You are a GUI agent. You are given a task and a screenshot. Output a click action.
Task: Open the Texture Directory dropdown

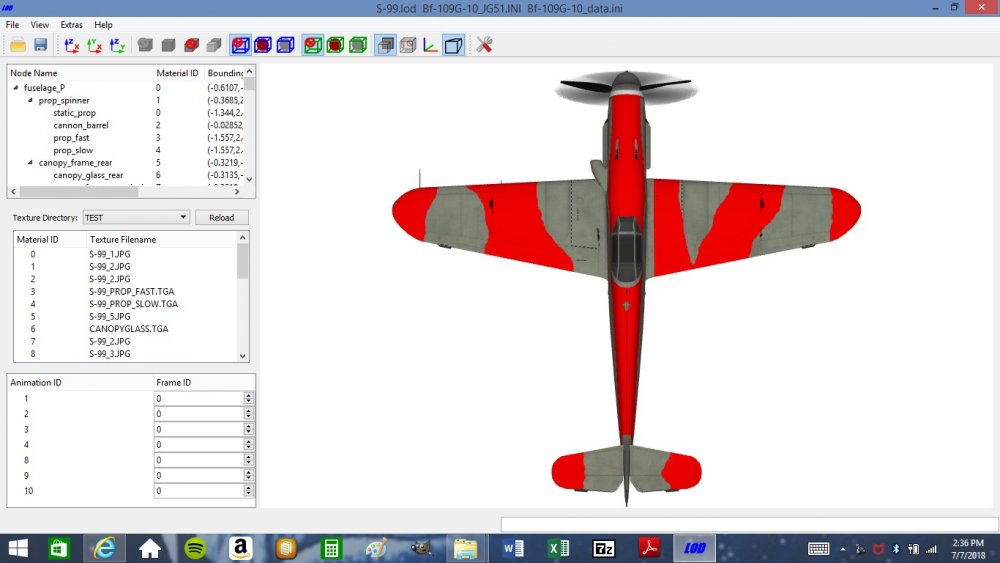click(x=136, y=217)
